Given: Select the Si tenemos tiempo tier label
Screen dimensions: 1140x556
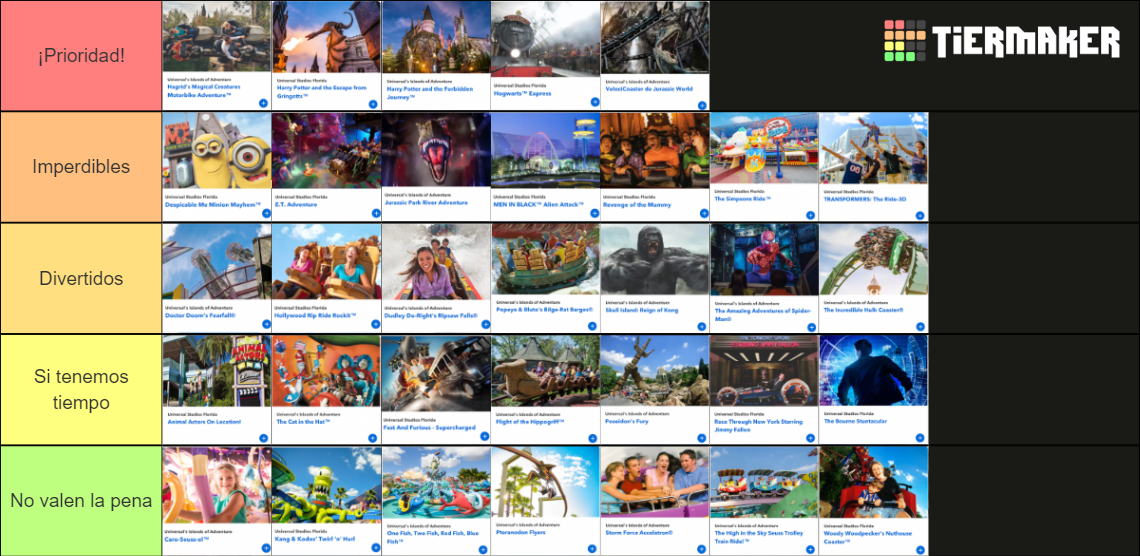Looking at the screenshot, I should 81,390.
